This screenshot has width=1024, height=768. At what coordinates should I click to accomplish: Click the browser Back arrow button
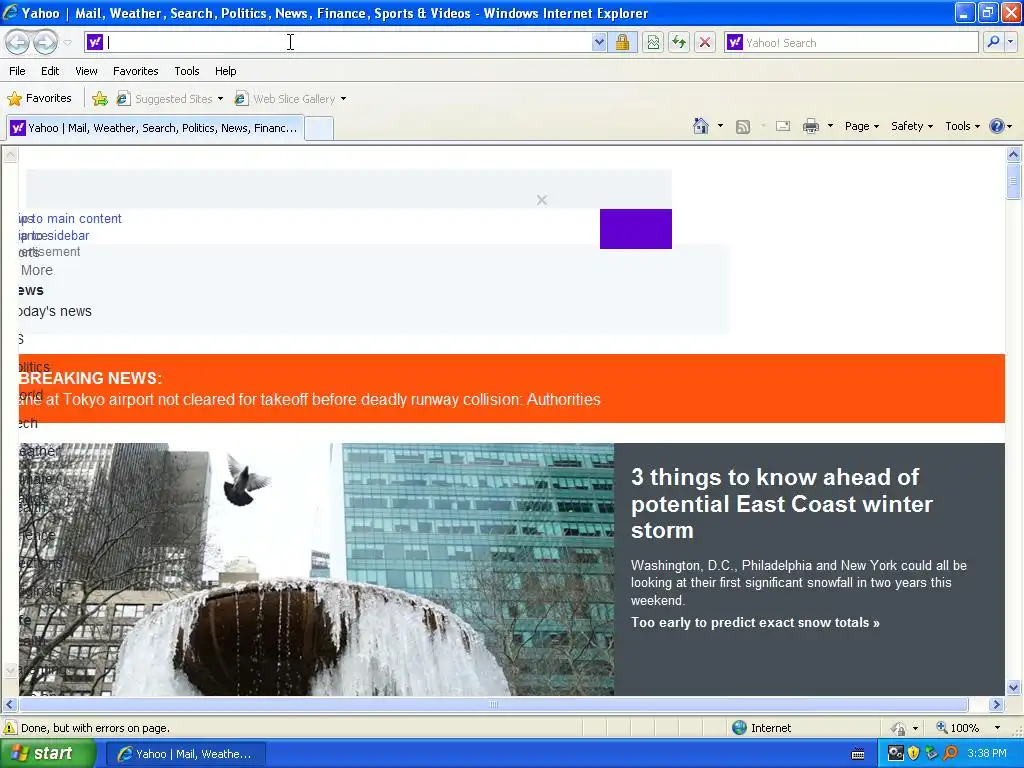[18, 42]
